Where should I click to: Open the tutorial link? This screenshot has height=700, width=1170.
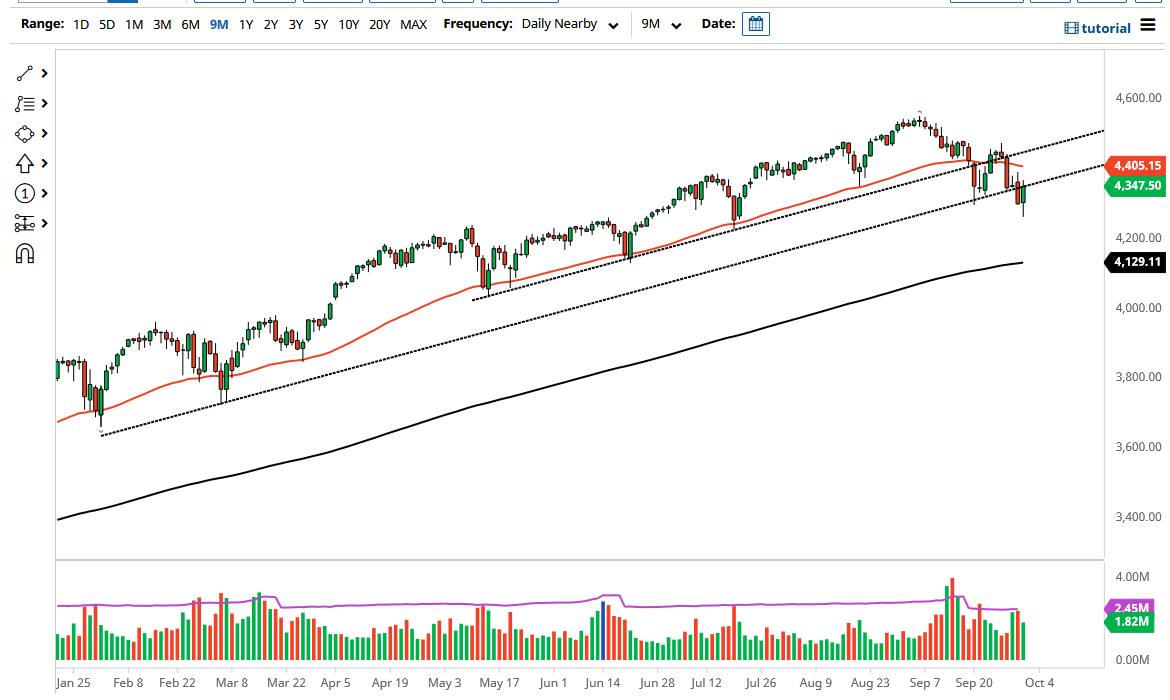pyautogui.click(x=1097, y=27)
